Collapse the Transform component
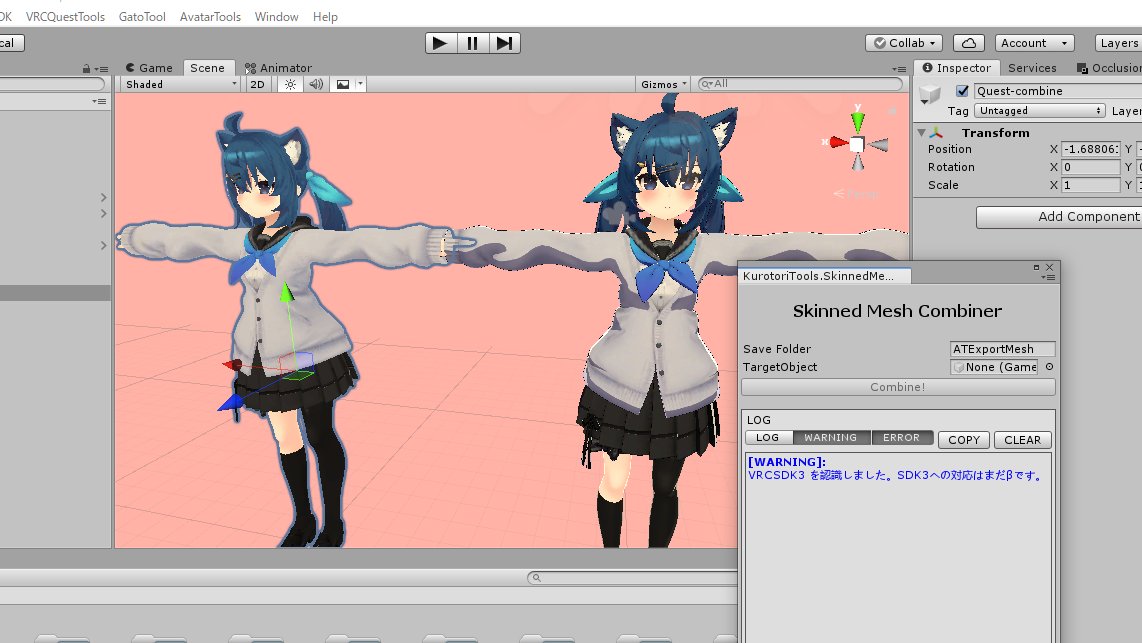Viewport: 1142px width, 643px height. (921, 133)
